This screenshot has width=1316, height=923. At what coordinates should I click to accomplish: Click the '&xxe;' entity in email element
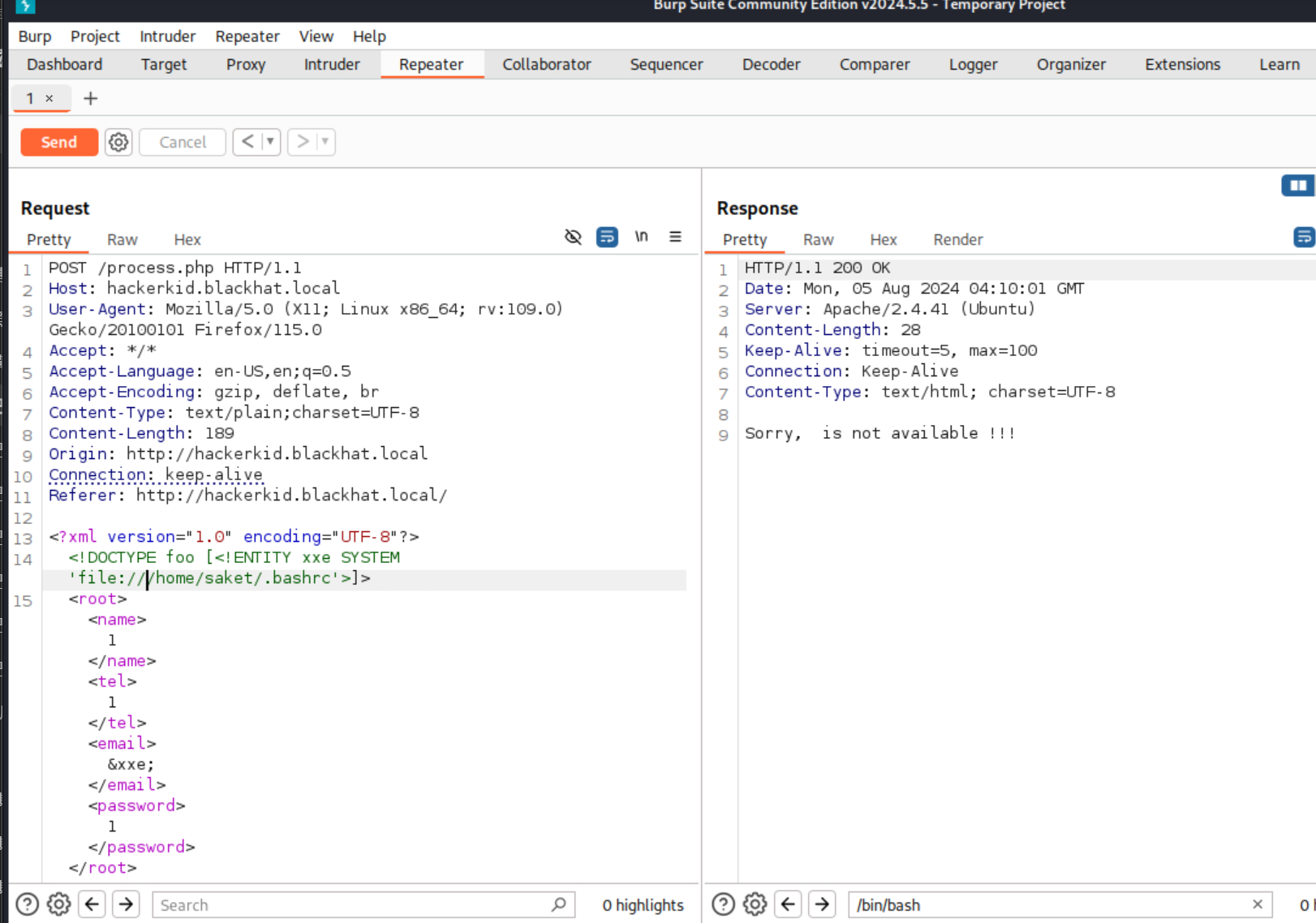131,764
